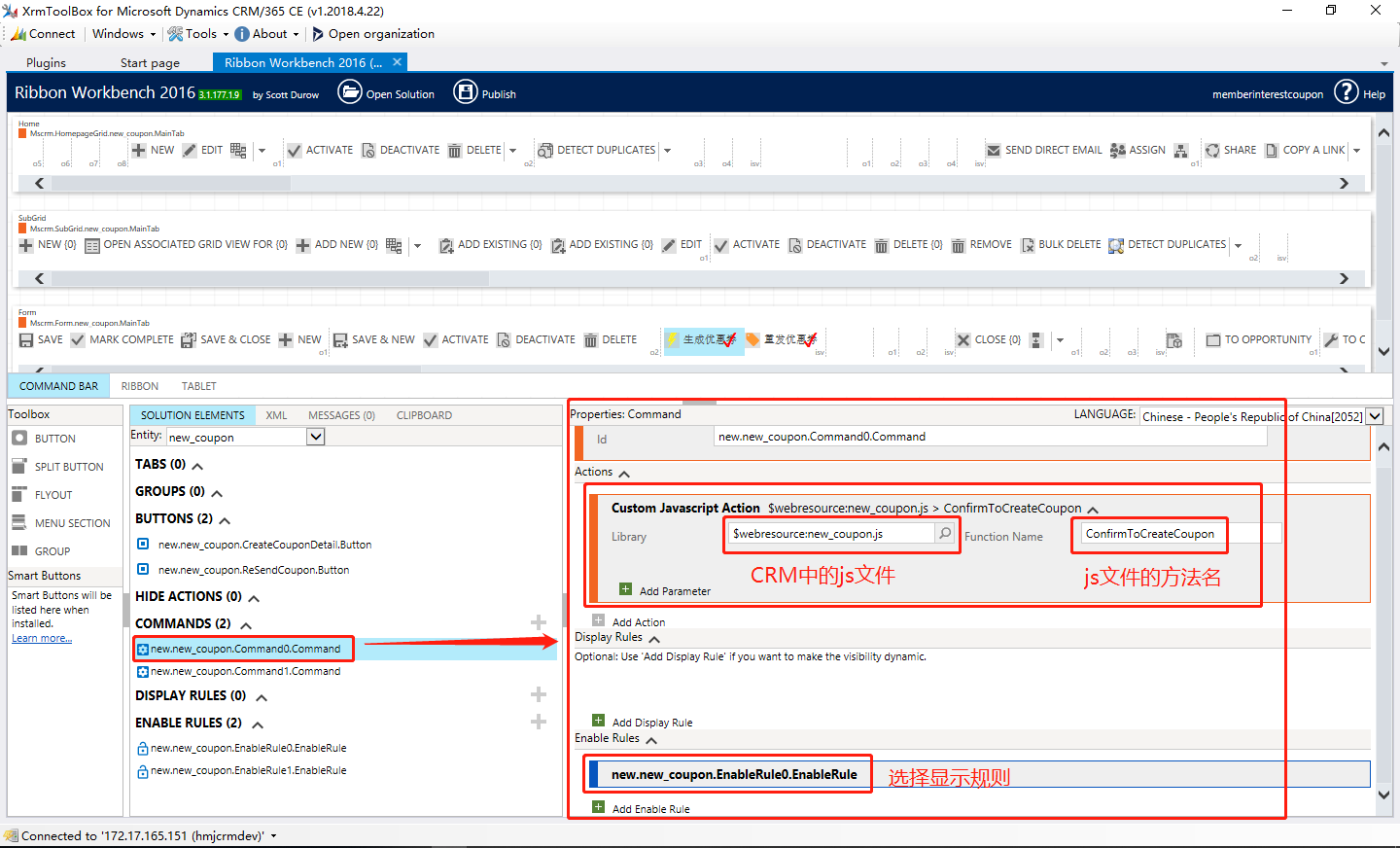
Task: Click the Publish icon
Action: pyautogui.click(x=466, y=92)
